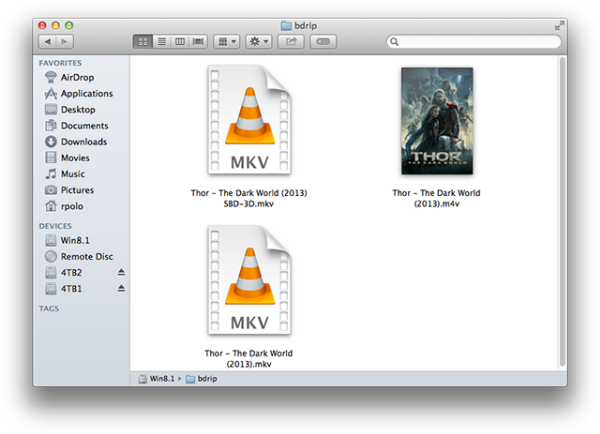Enter full screen with the window corner arrows
The width and height of the screenshot is (600, 434).
[559, 26]
